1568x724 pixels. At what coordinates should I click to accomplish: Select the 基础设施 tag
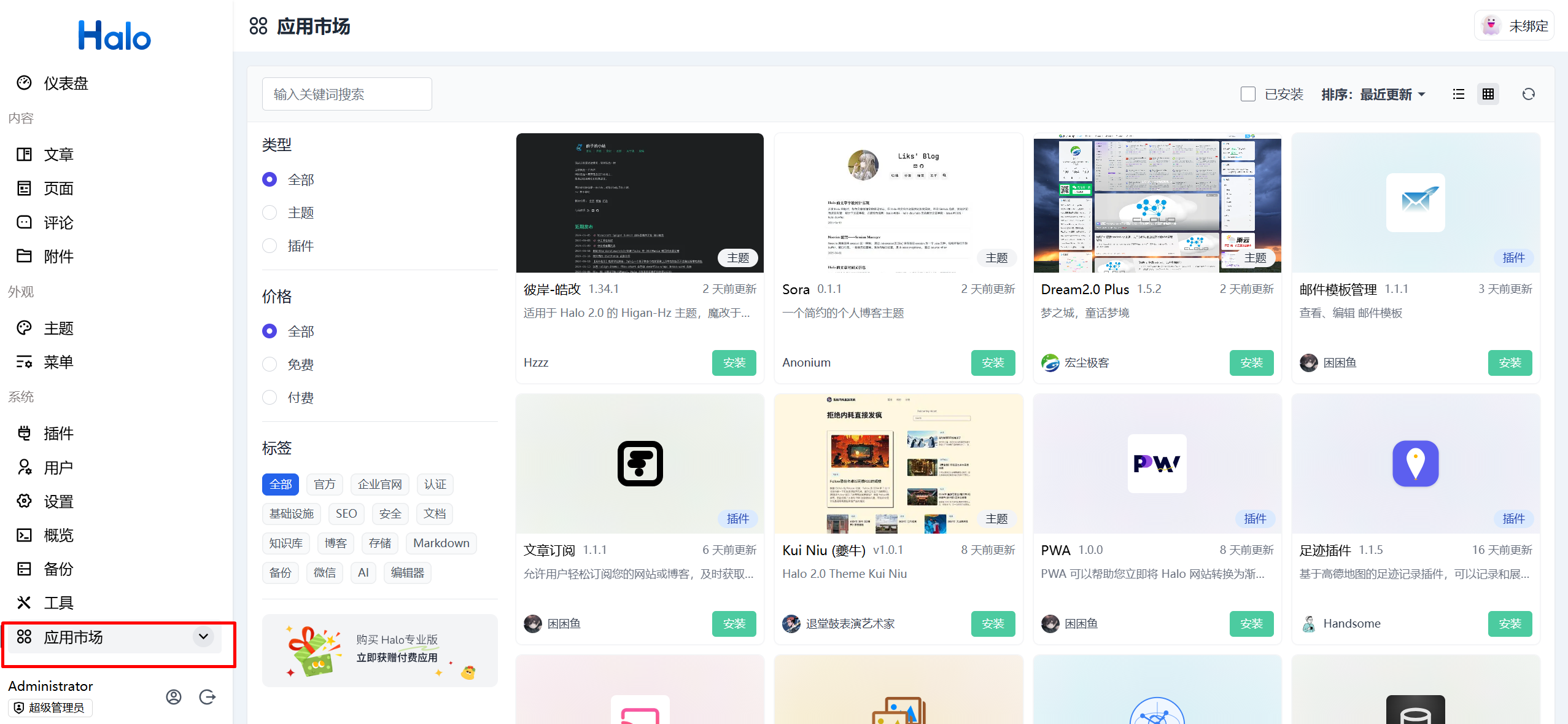292,513
